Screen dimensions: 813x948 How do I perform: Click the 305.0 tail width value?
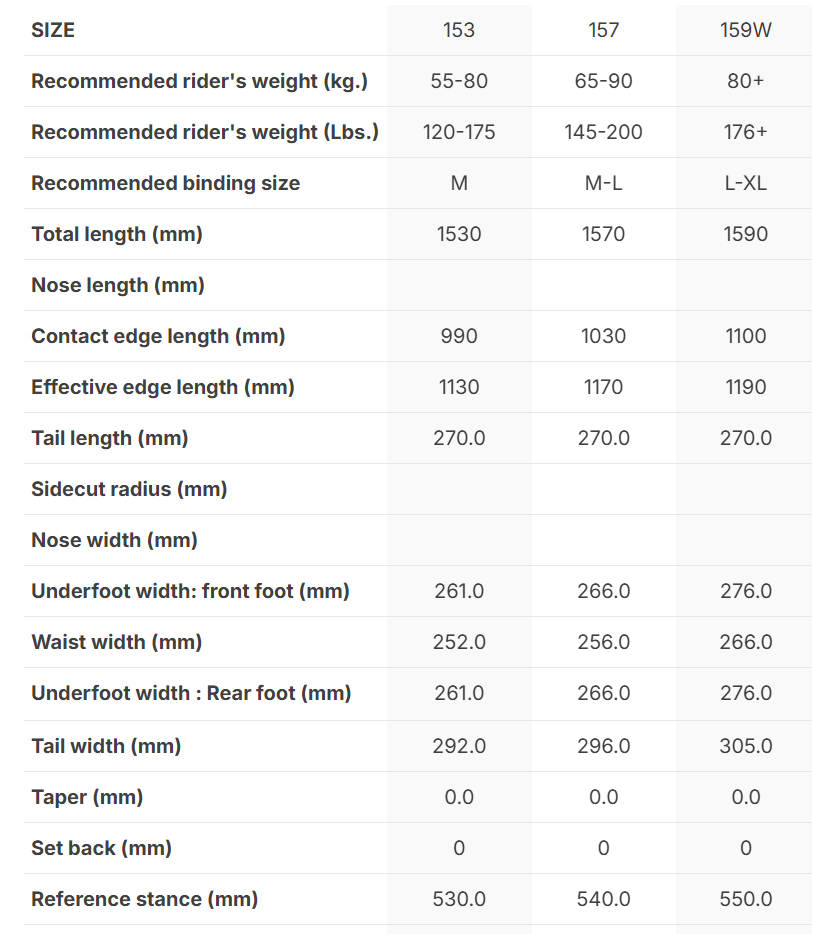[746, 746]
